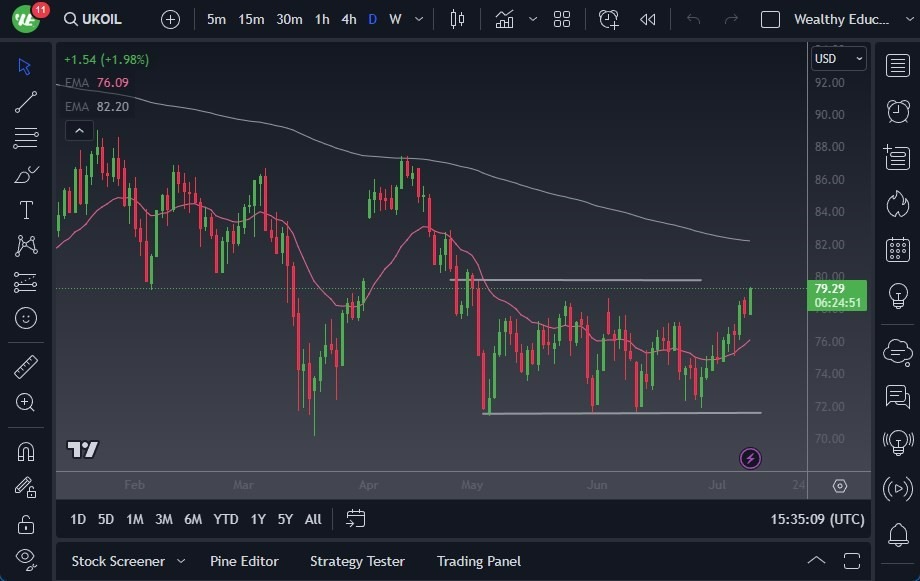
Task: Toggle magnet mode on
Action: tap(26, 451)
